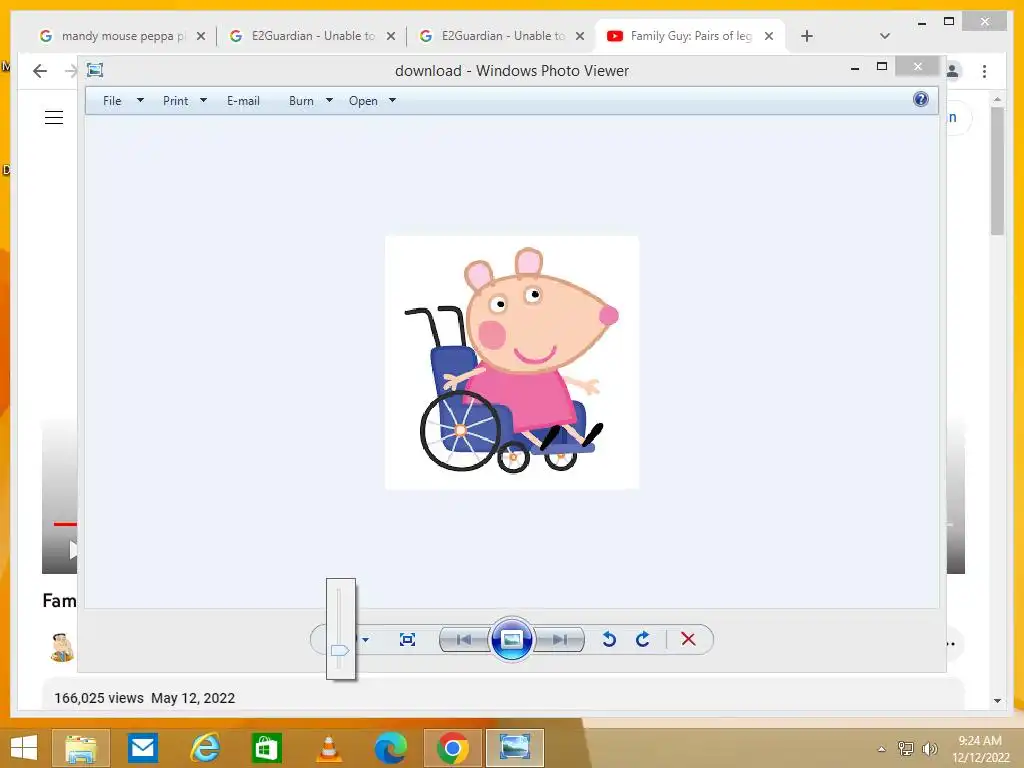
Task: Open the Burn menu
Action: coord(301,101)
